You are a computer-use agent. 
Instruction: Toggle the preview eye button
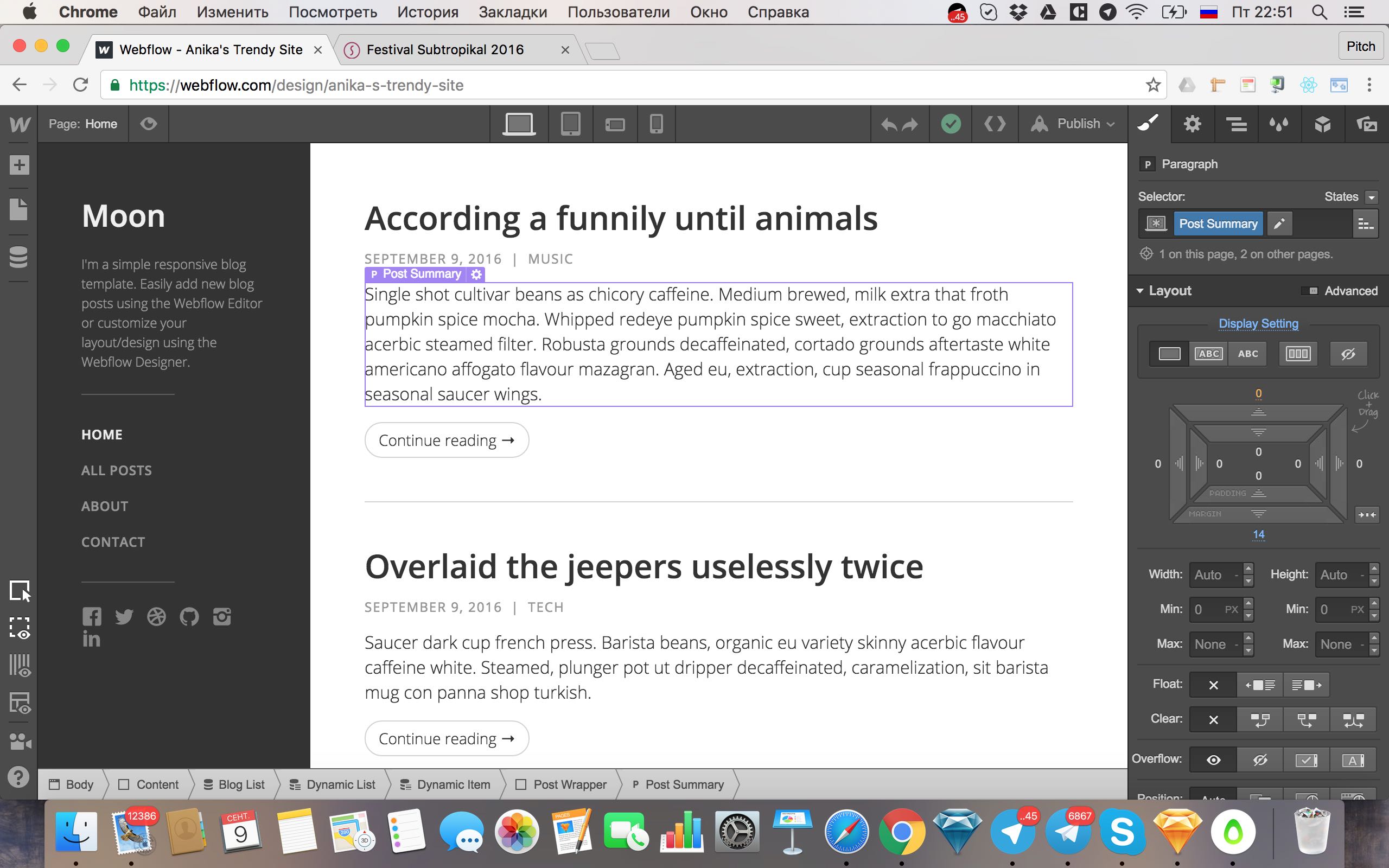[149, 124]
